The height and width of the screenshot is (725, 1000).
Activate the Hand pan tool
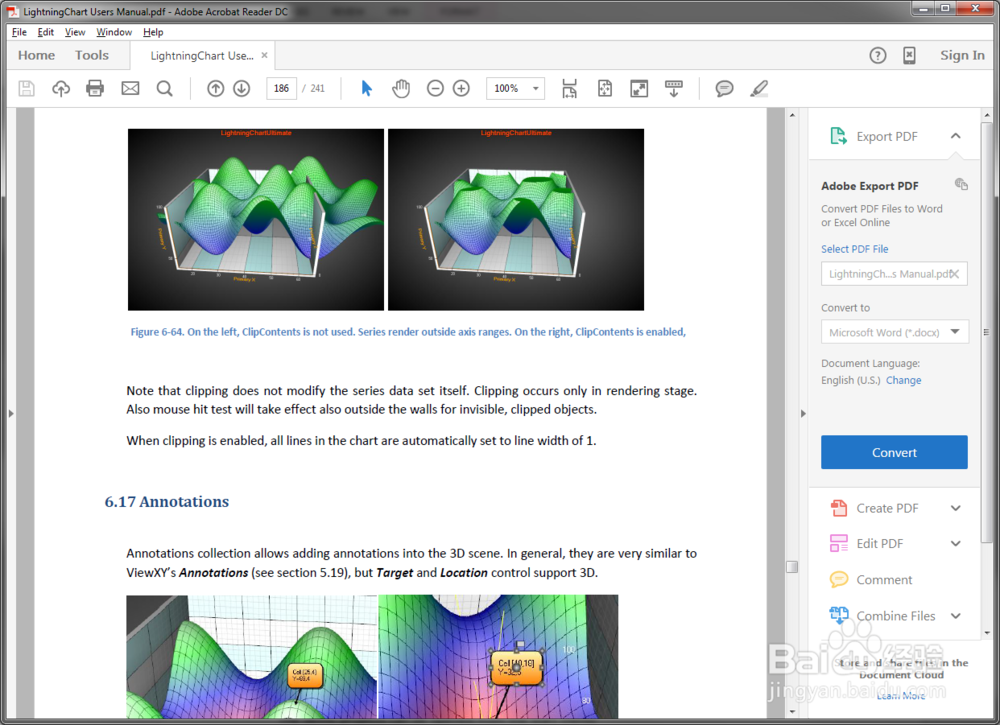click(401, 88)
